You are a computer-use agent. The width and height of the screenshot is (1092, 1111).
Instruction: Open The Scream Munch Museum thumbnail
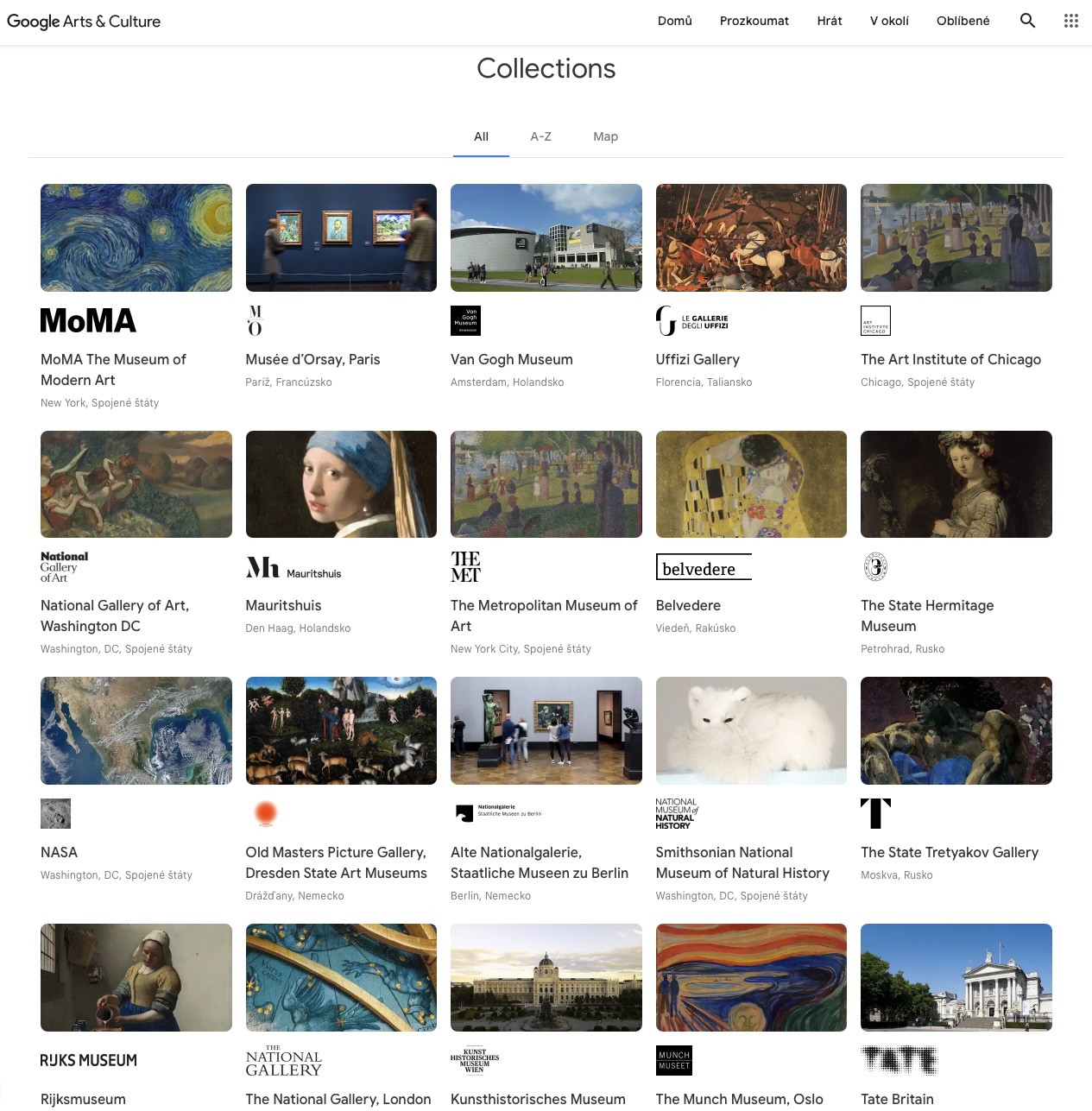(x=751, y=977)
